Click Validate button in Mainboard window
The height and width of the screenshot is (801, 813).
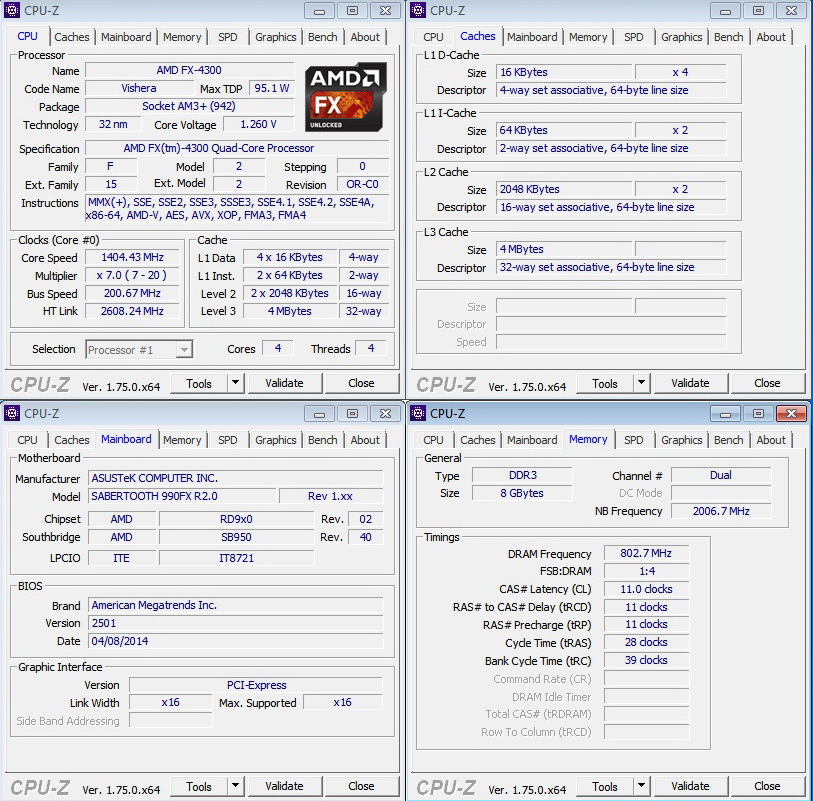tap(284, 786)
